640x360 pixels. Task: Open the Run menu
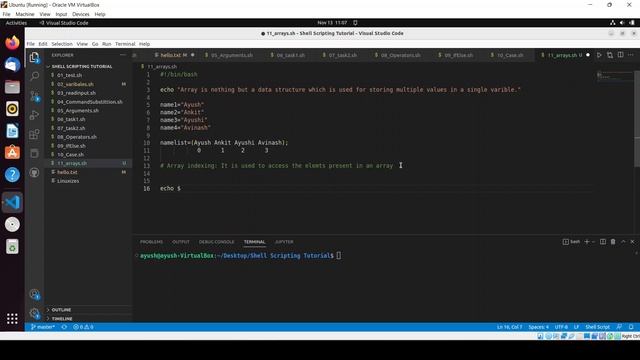point(107,44)
